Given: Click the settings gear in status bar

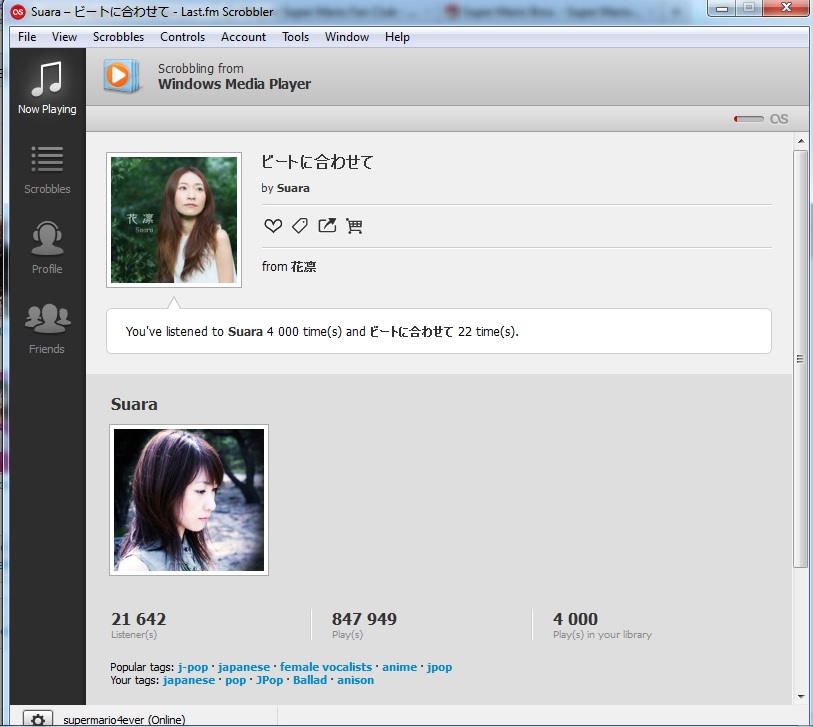Looking at the screenshot, I should click(37, 719).
